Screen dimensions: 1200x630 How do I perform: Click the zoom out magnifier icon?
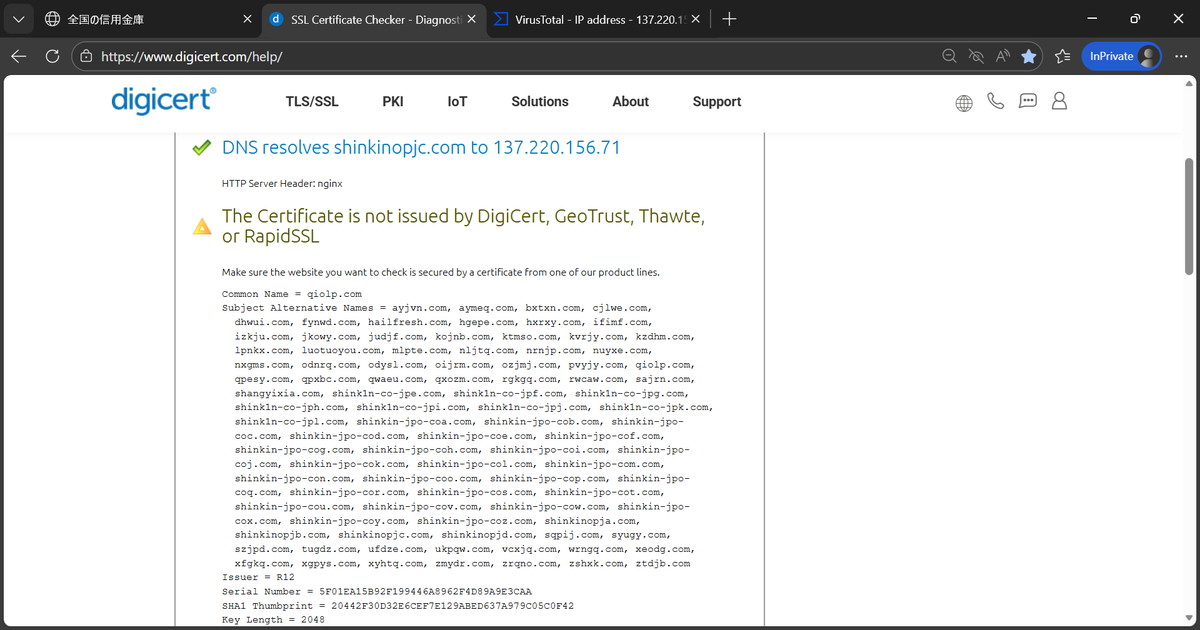click(950, 57)
